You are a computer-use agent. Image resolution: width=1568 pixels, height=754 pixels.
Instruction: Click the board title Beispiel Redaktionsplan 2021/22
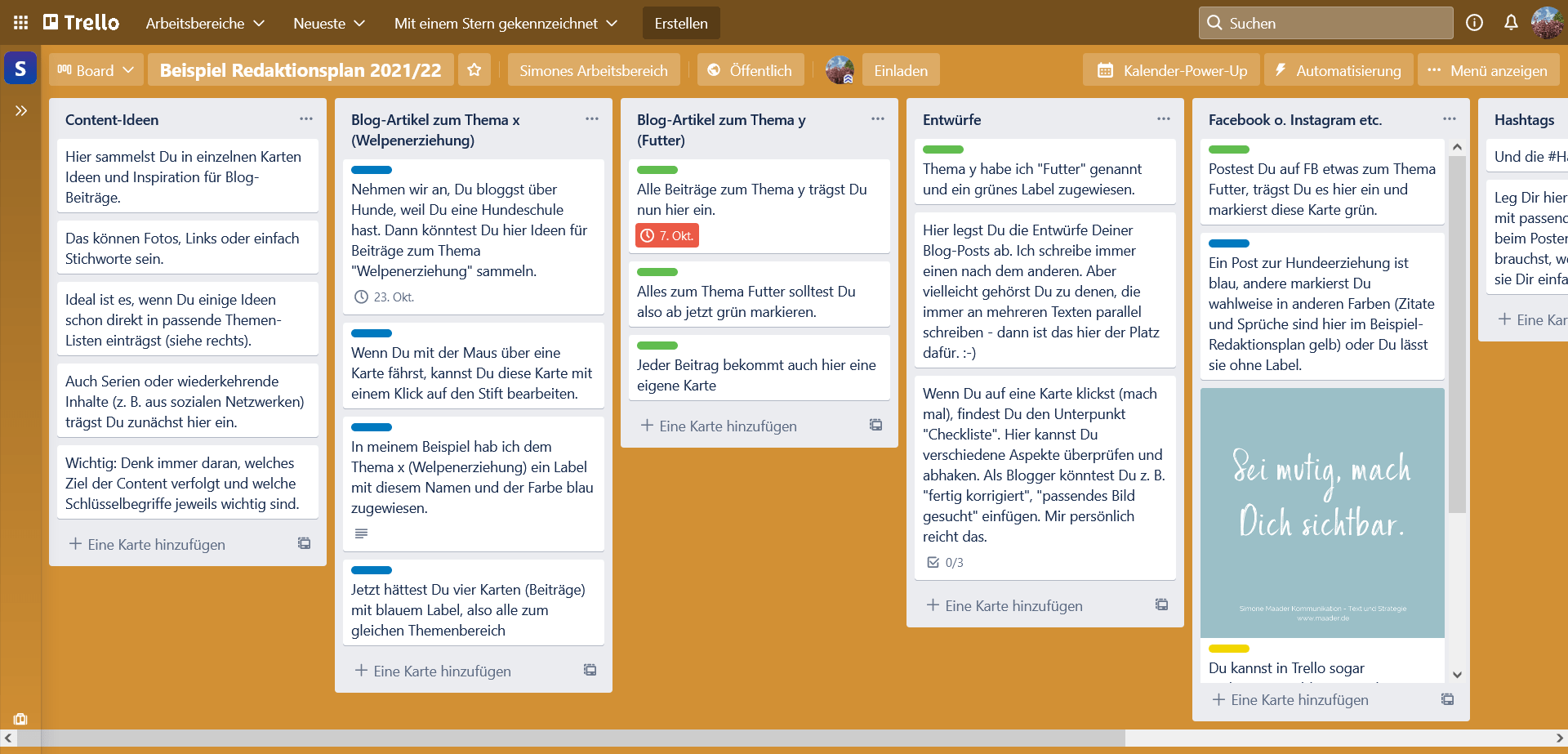[x=301, y=70]
